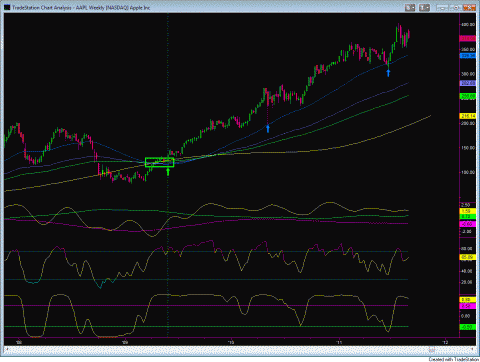Click the green up-arrow signal marker
480x362 pixels.
pyautogui.click(x=168, y=172)
